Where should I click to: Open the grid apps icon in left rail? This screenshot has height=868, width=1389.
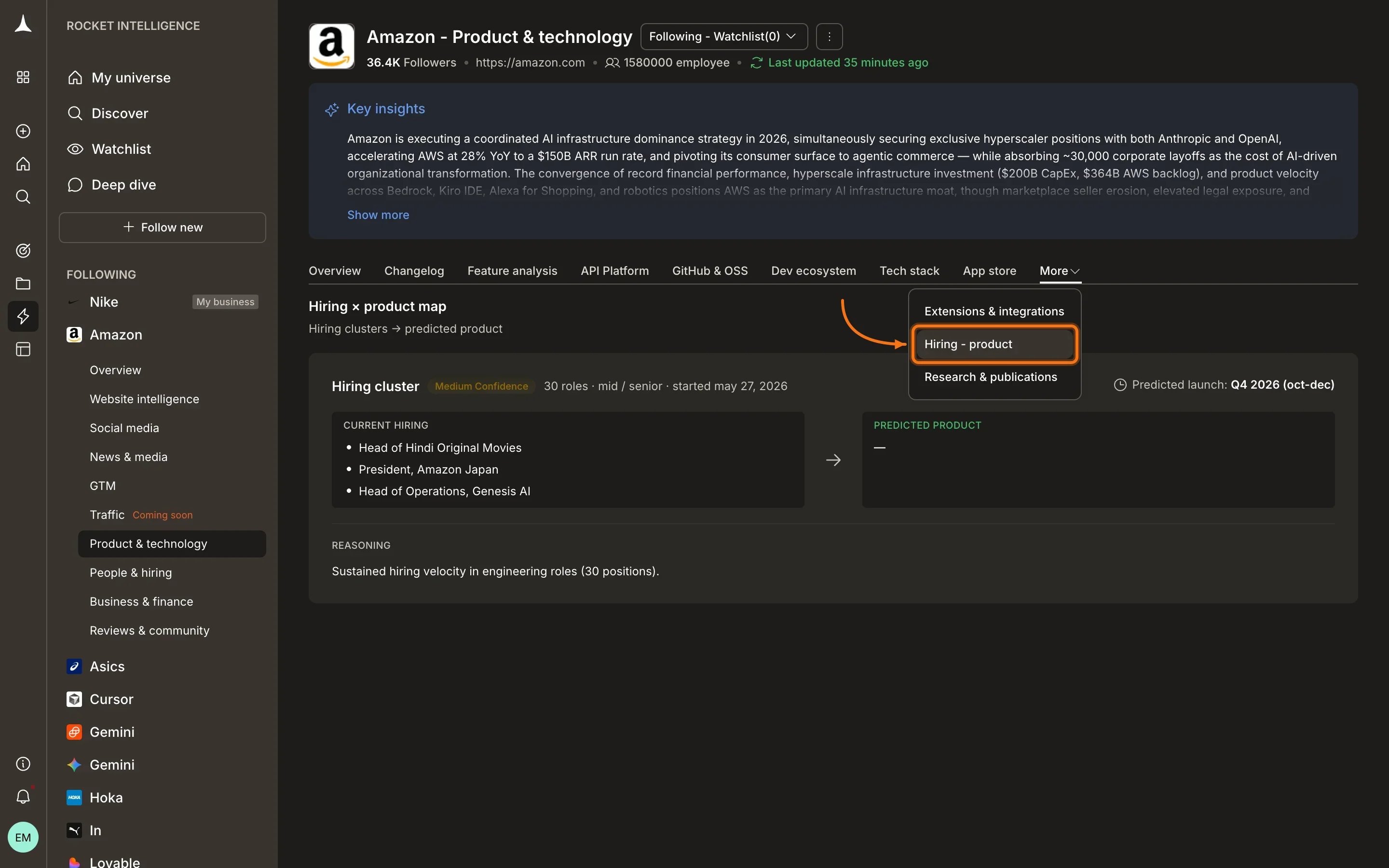pos(23,78)
